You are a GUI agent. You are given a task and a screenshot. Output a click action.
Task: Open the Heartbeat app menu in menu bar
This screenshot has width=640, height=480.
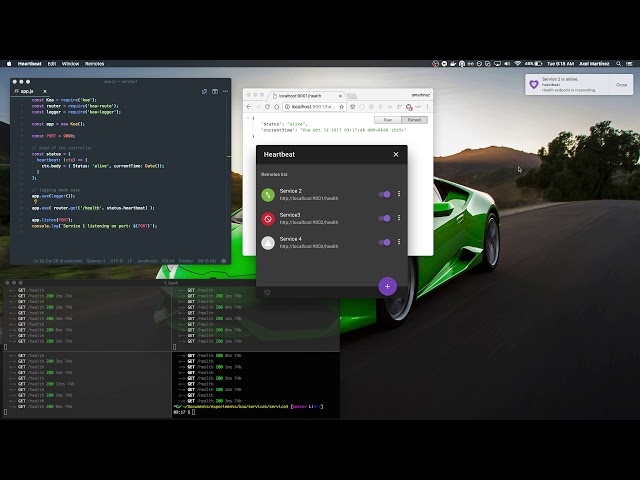coord(29,64)
